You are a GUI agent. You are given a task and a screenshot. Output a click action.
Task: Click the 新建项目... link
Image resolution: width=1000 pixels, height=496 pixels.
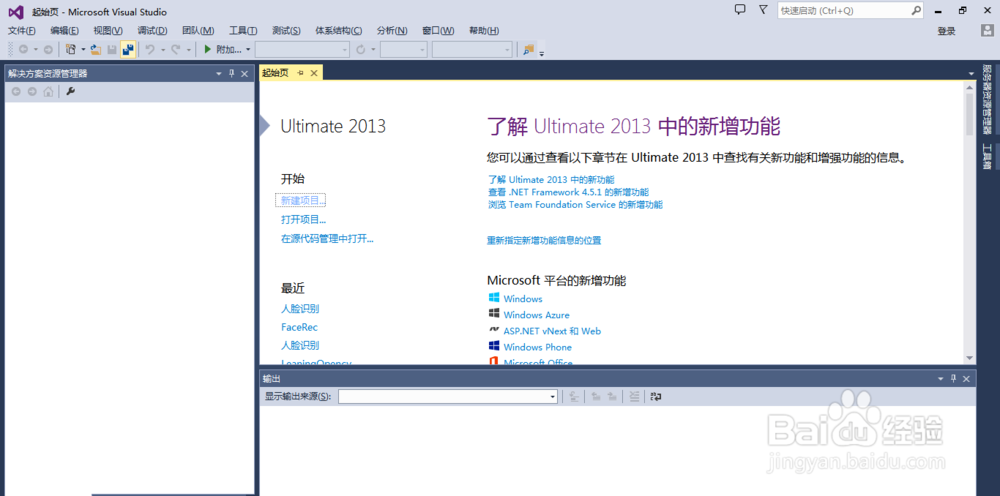click(303, 200)
